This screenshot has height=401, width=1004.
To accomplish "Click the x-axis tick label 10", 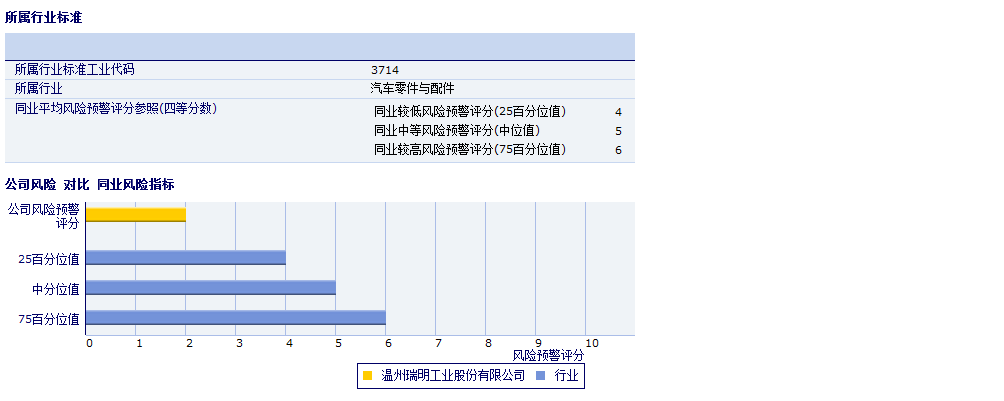I will pos(591,344).
